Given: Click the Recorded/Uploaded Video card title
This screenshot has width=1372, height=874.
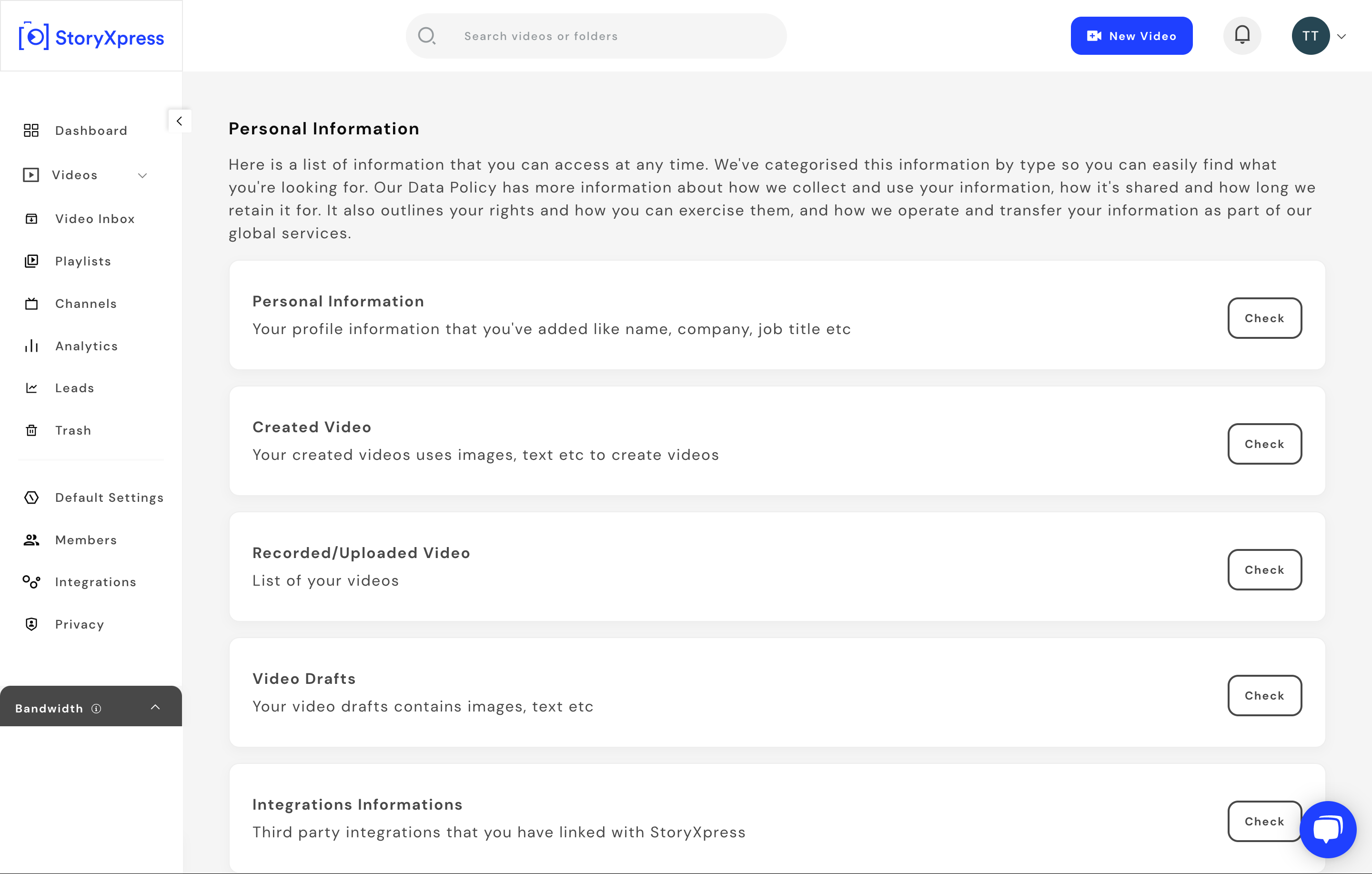Looking at the screenshot, I should [361, 553].
